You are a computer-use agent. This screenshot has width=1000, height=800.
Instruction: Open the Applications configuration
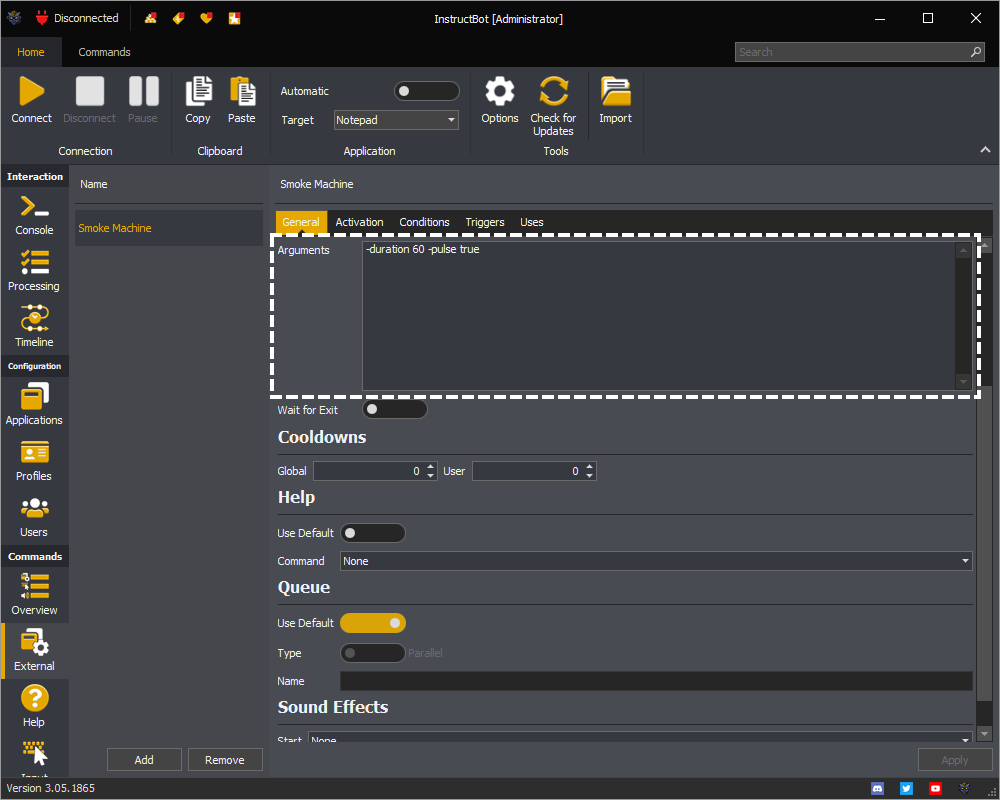tap(34, 404)
